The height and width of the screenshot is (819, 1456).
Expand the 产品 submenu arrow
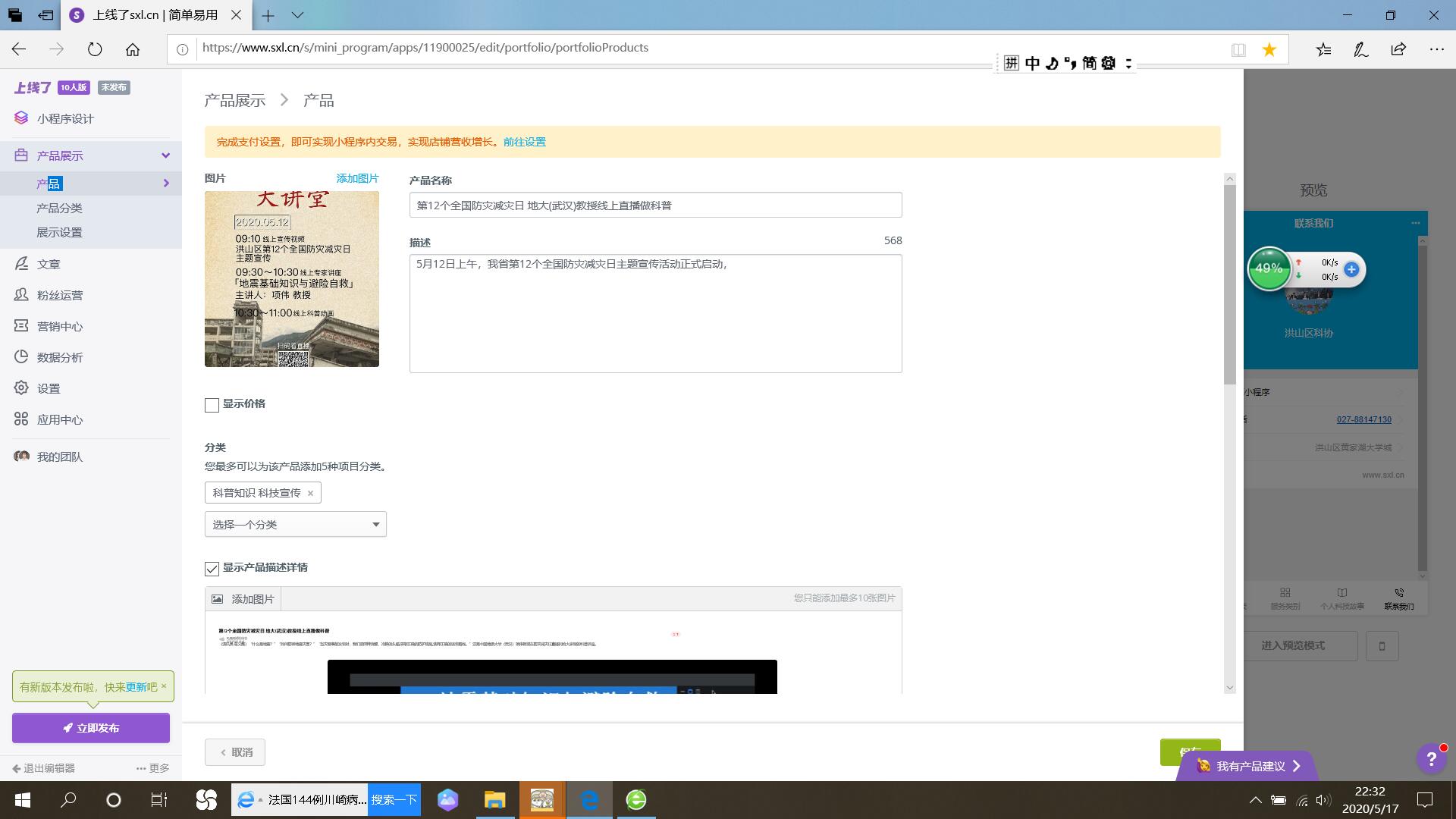pos(166,183)
